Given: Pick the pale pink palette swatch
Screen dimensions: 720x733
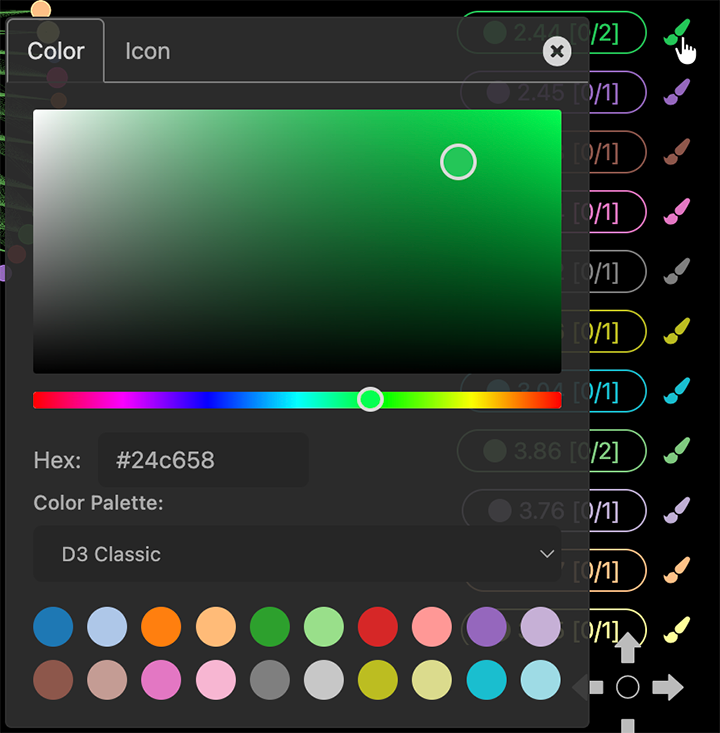Looking at the screenshot, I should [216, 680].
